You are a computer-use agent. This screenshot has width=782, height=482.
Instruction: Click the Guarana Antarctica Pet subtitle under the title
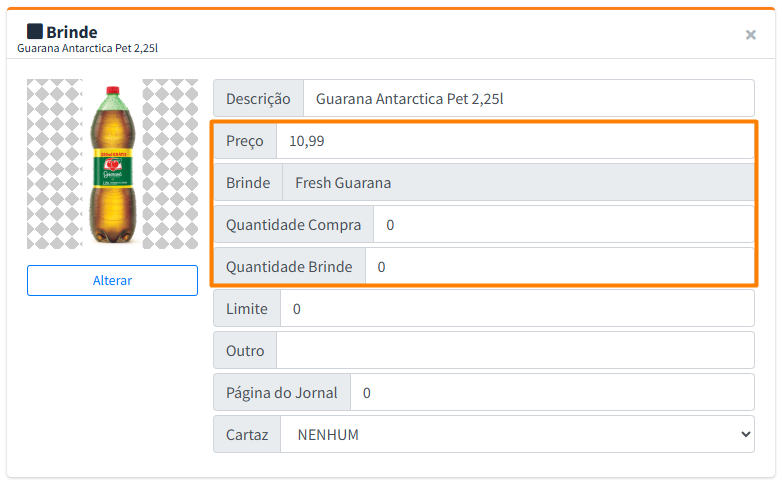click(87, 48)
